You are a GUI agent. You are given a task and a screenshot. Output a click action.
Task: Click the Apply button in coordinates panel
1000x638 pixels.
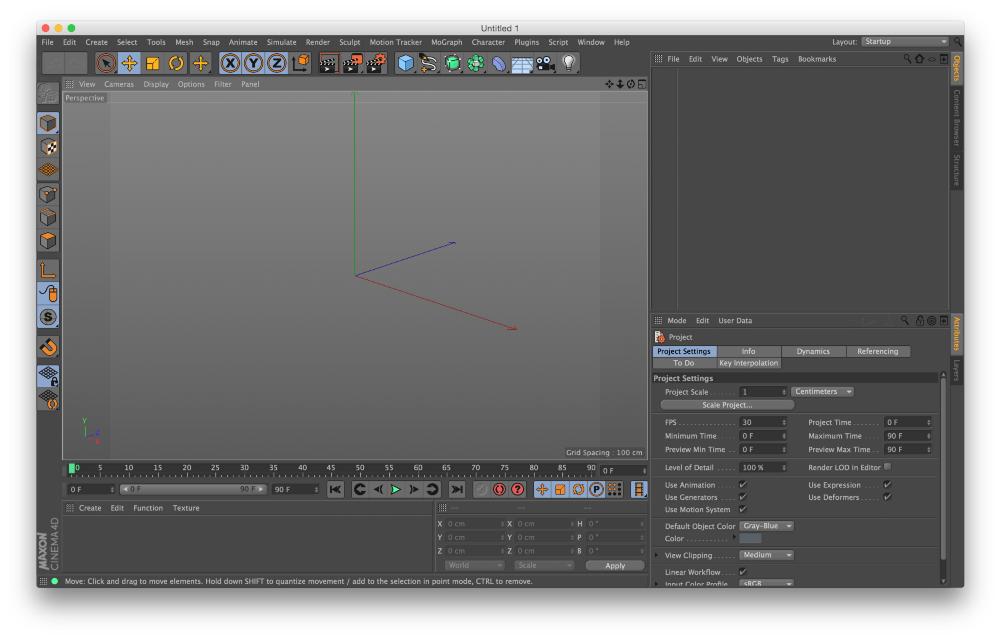click(x=614, y=565)
